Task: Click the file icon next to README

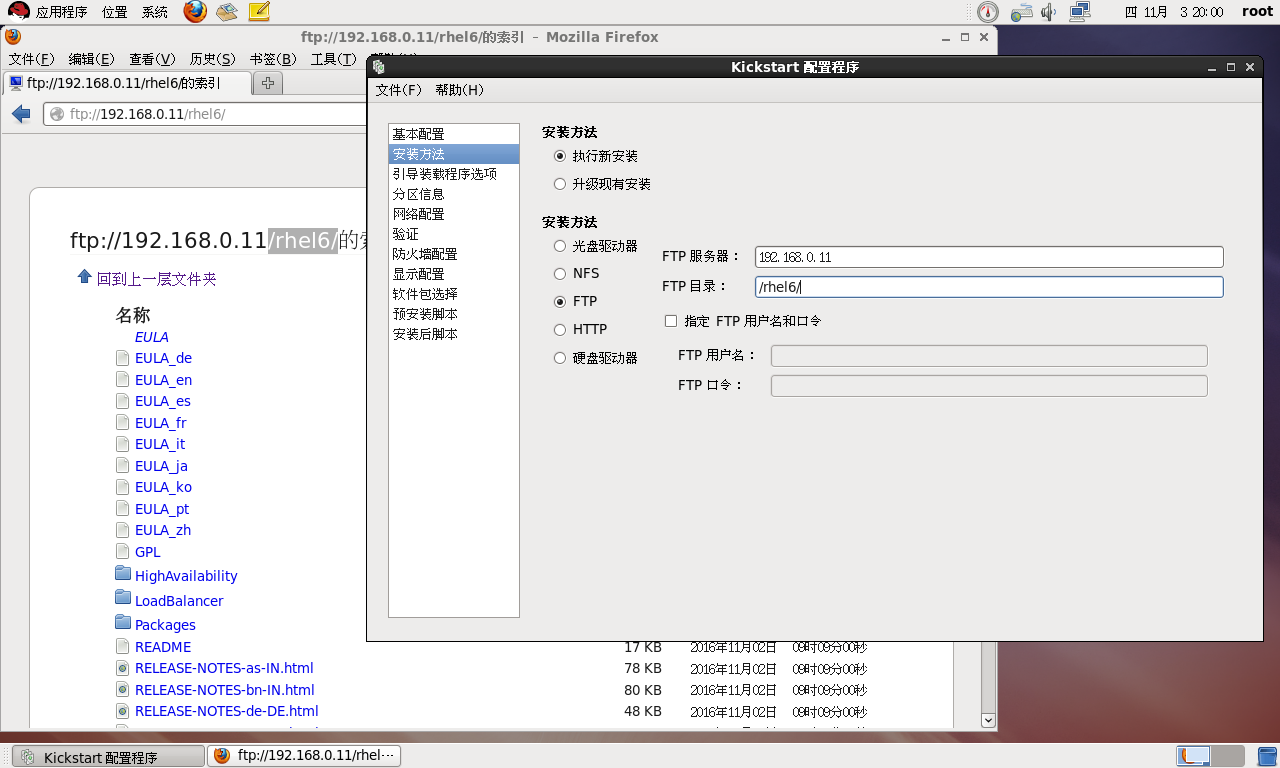Action: pos(123,647)
